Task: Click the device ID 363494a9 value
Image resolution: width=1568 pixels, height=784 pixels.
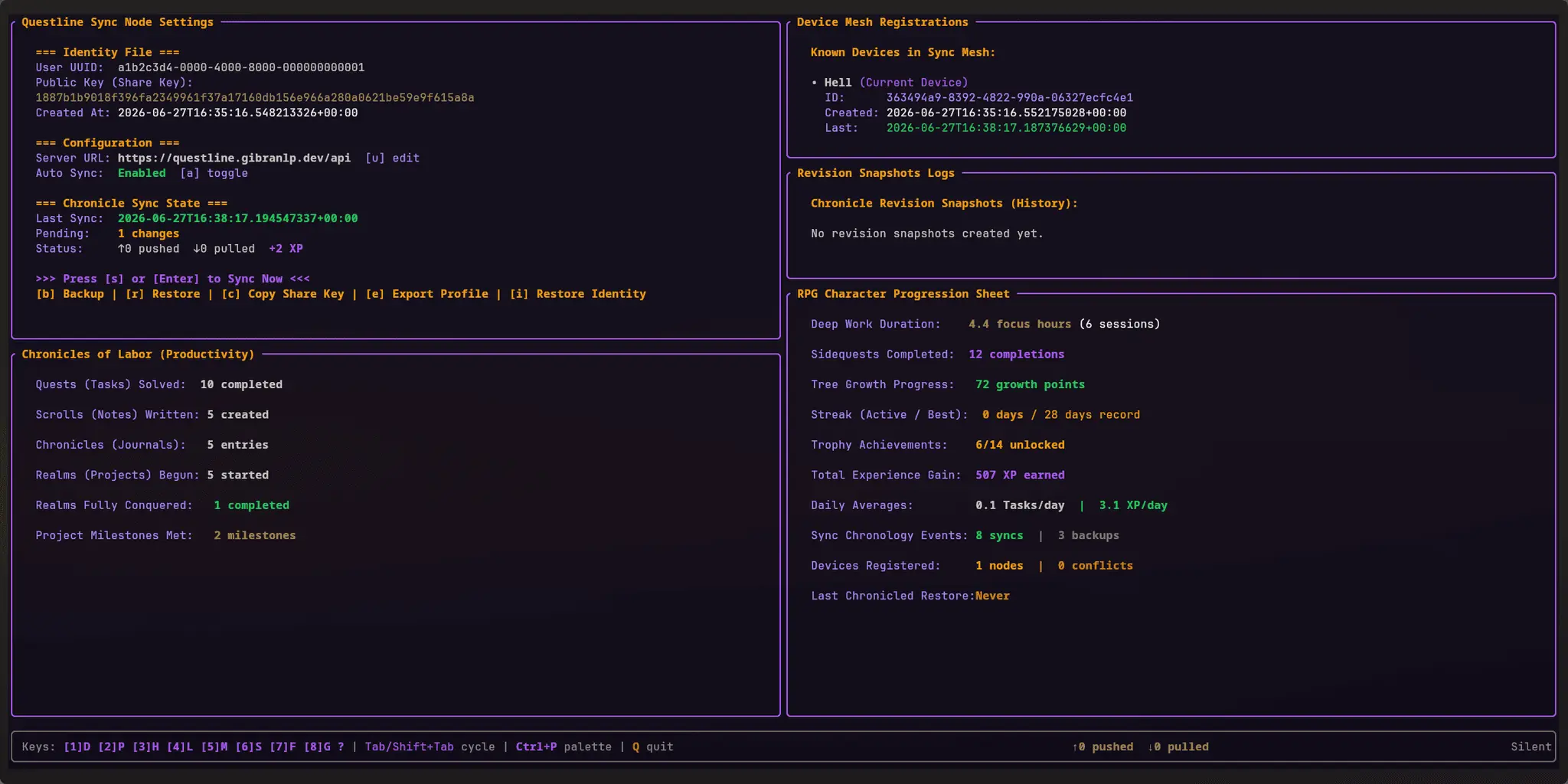Action: 1010,97
